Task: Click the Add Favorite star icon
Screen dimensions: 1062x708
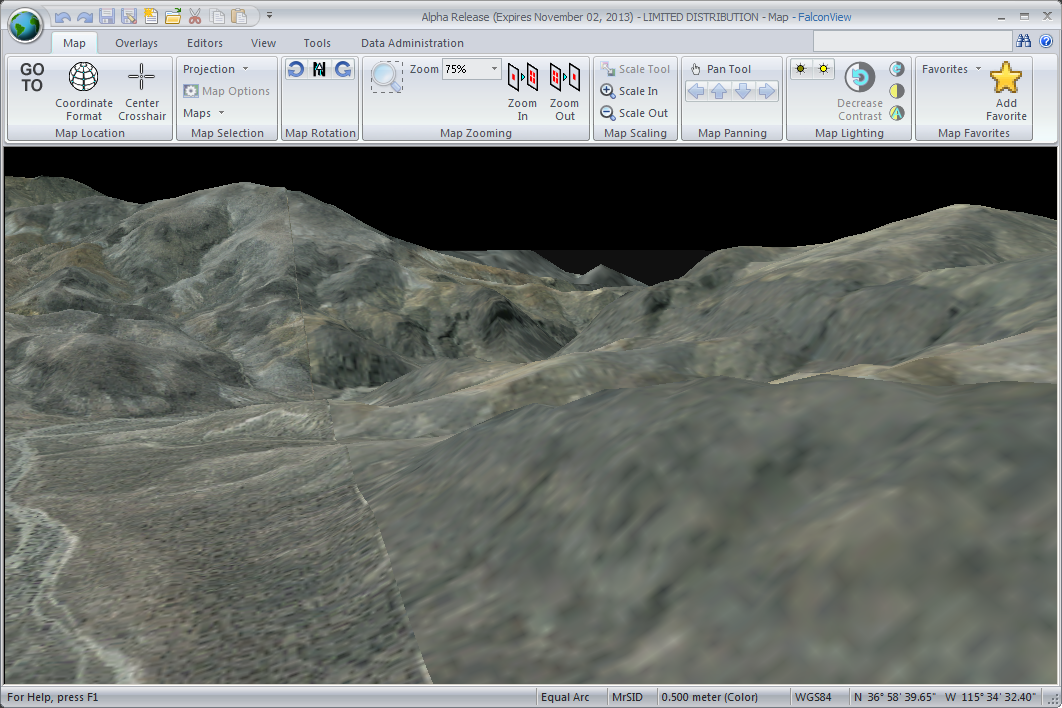Action: [x=1005, y=78]
